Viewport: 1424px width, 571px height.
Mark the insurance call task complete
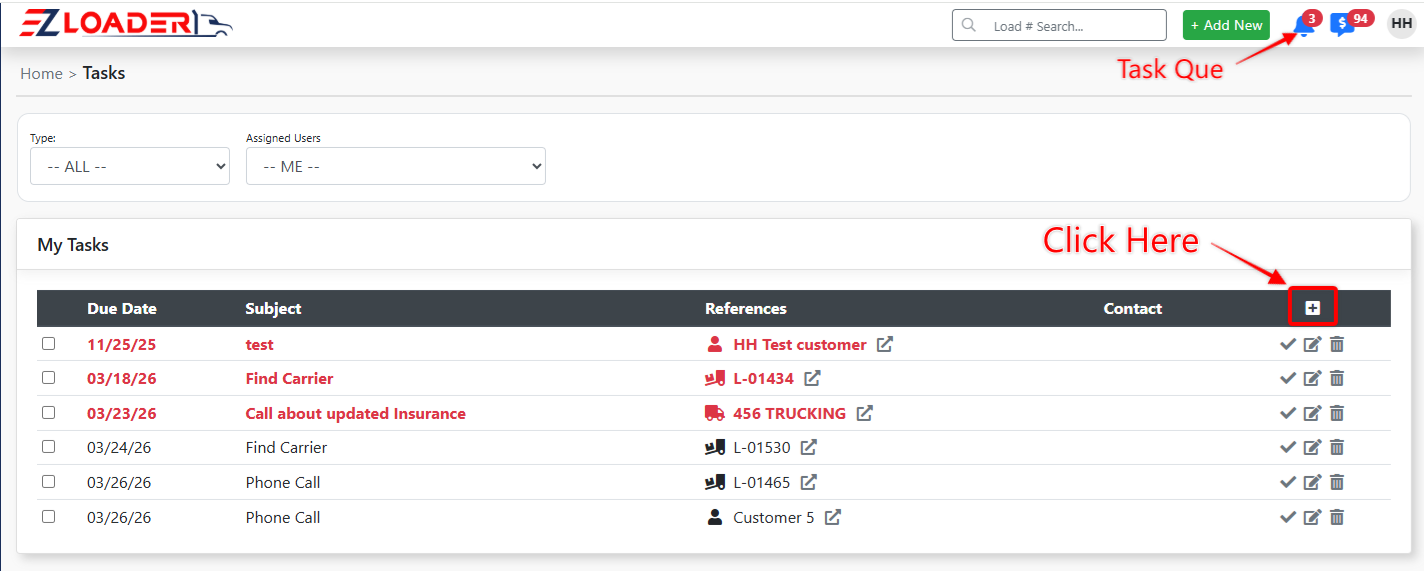(1288, 414)
